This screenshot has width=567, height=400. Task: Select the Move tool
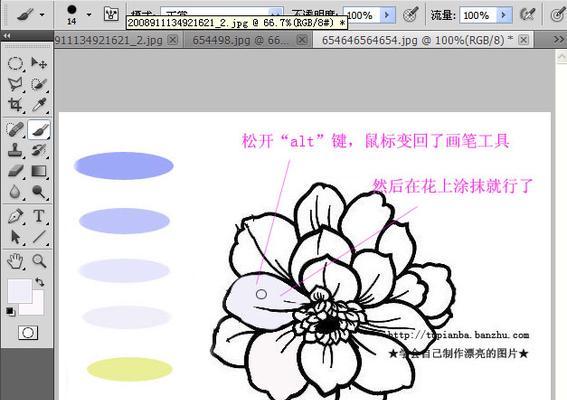point(39,64)
